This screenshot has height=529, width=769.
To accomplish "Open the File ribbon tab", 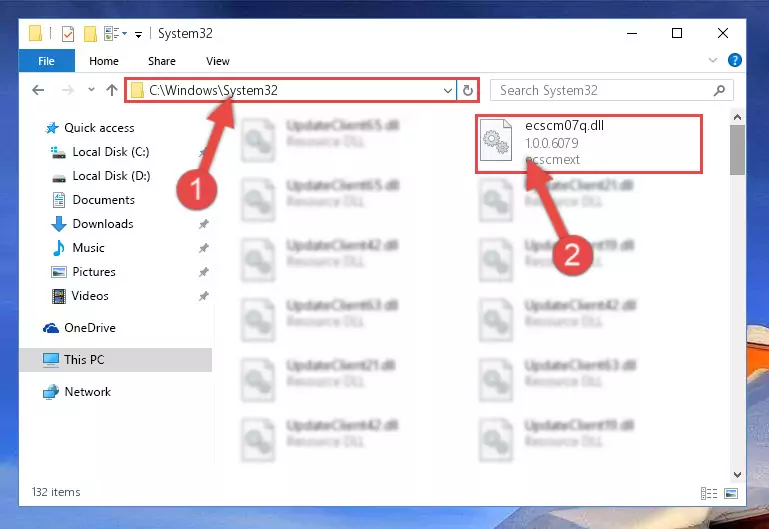I will (47, 61).
